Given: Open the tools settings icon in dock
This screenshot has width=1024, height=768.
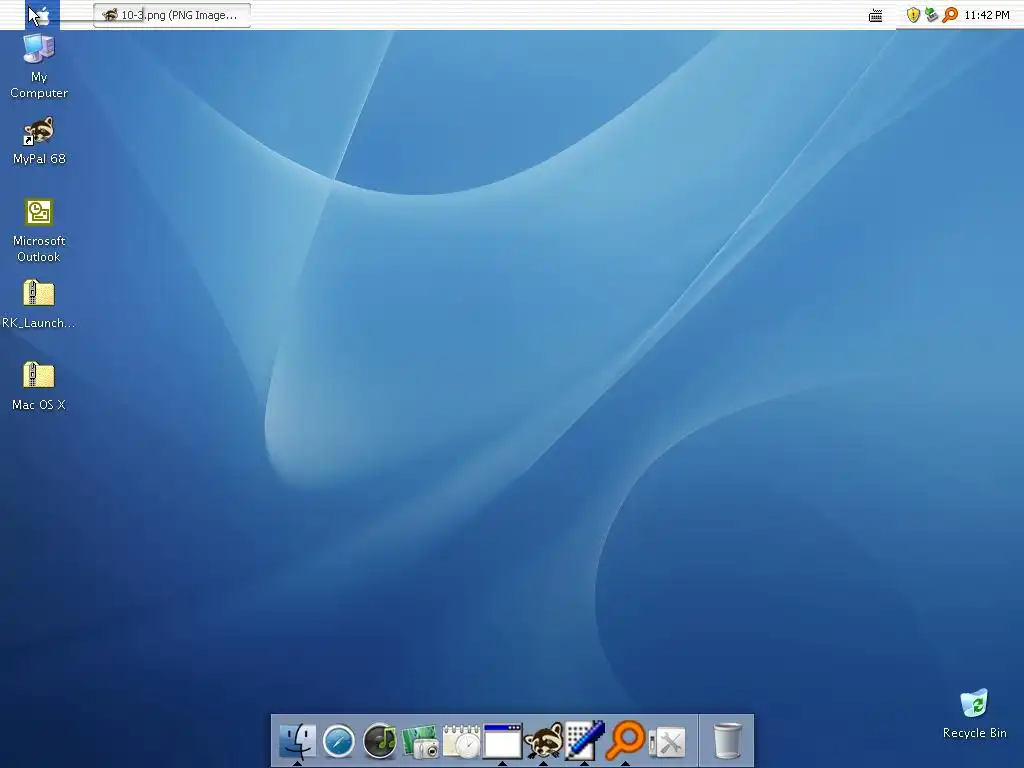Looking at the screenshot, I should pyautogui.click(x=667, y=743).
